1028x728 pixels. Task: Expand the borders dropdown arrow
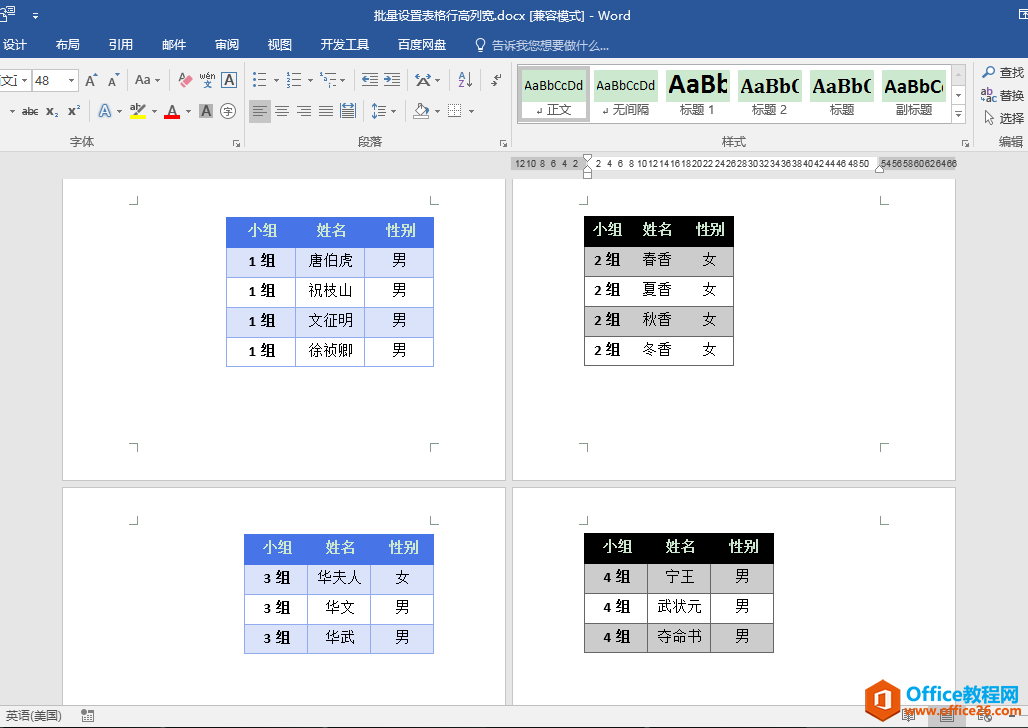pos(471,111)
